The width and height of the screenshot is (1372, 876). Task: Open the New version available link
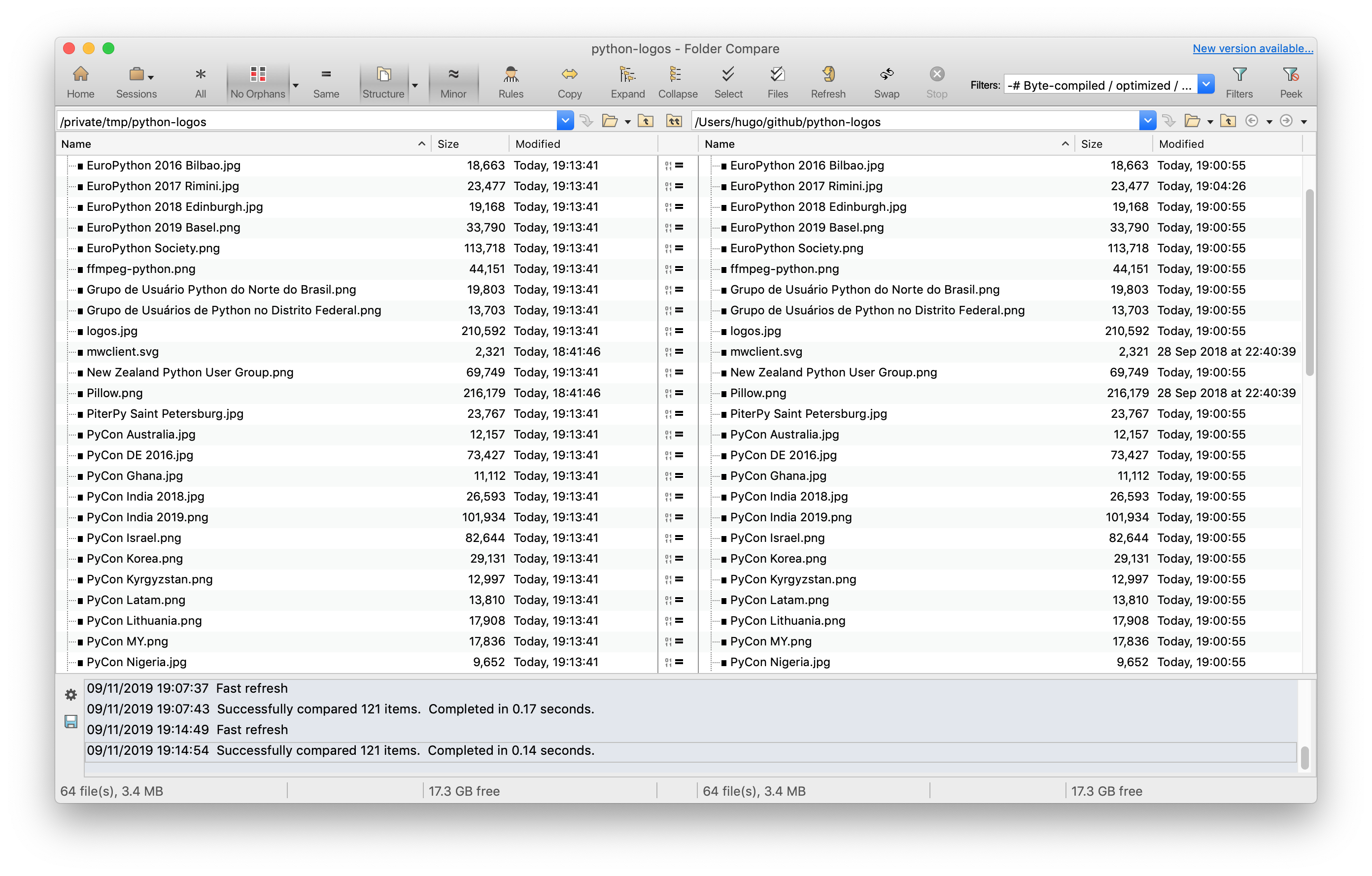(1252, 48)
